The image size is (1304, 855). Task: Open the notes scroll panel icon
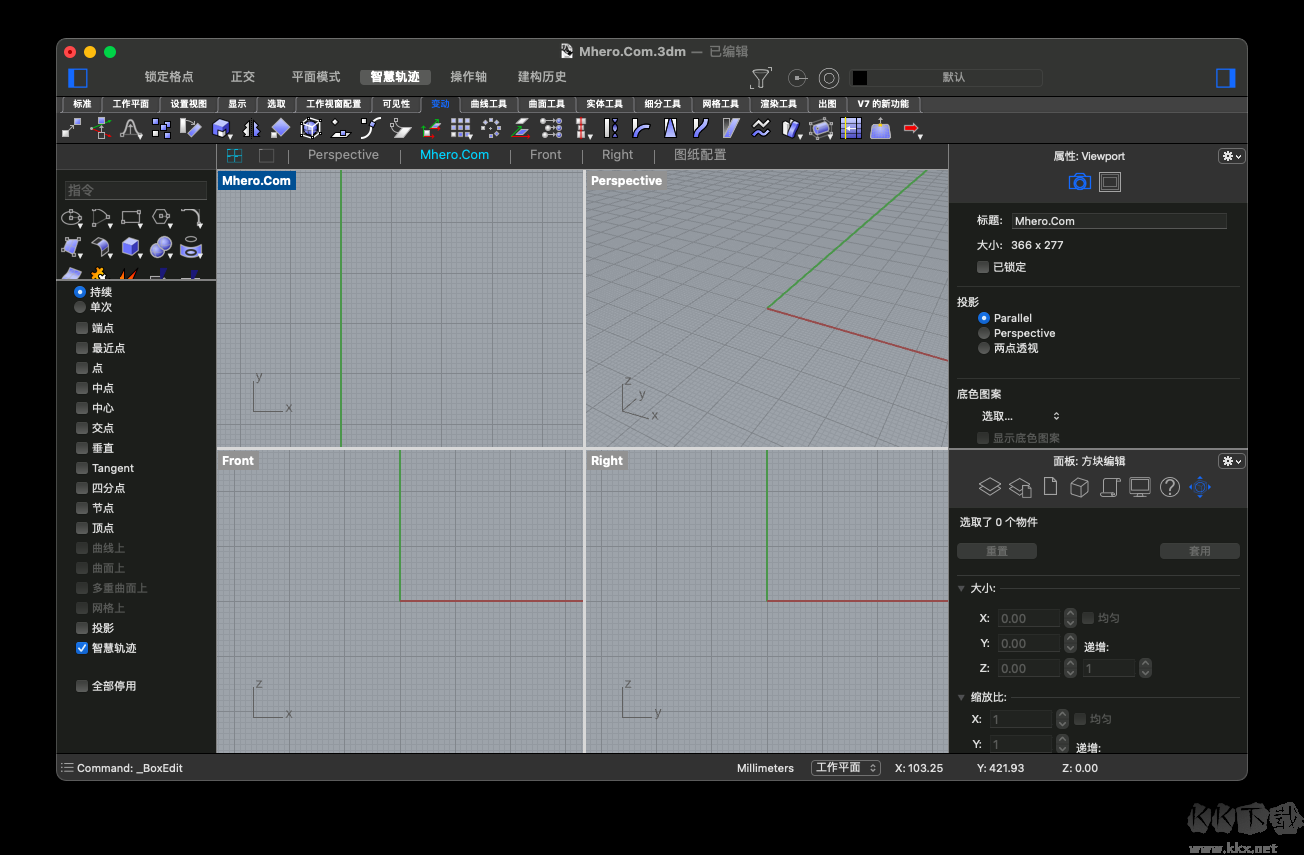point(1109,487)
